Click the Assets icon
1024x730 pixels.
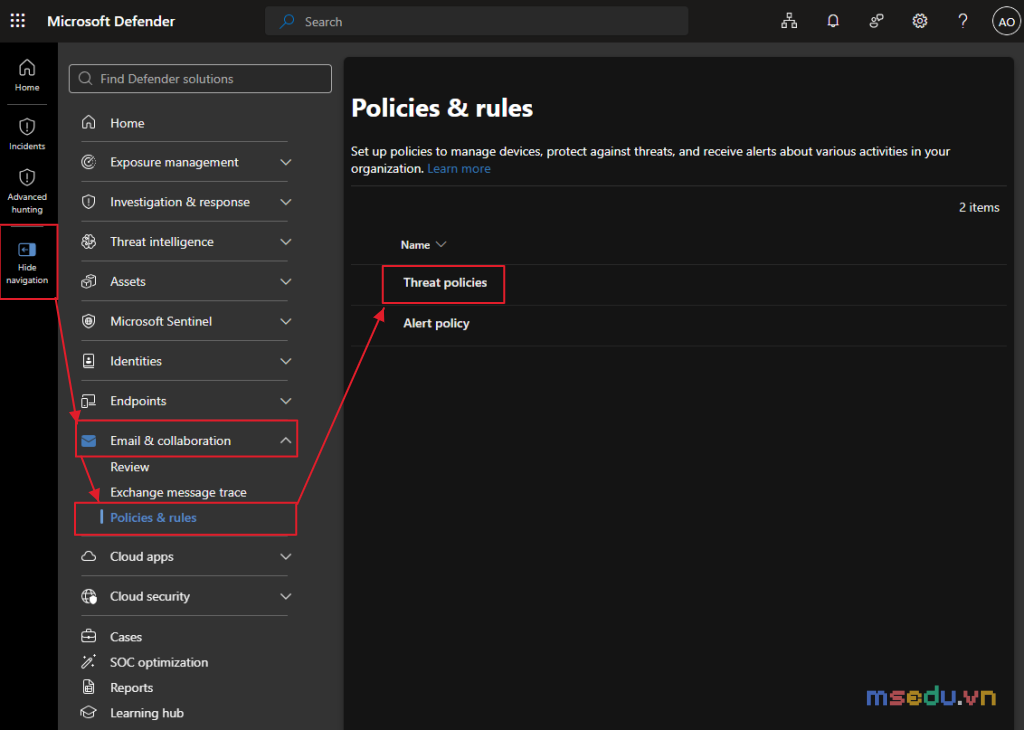[89, 281]
